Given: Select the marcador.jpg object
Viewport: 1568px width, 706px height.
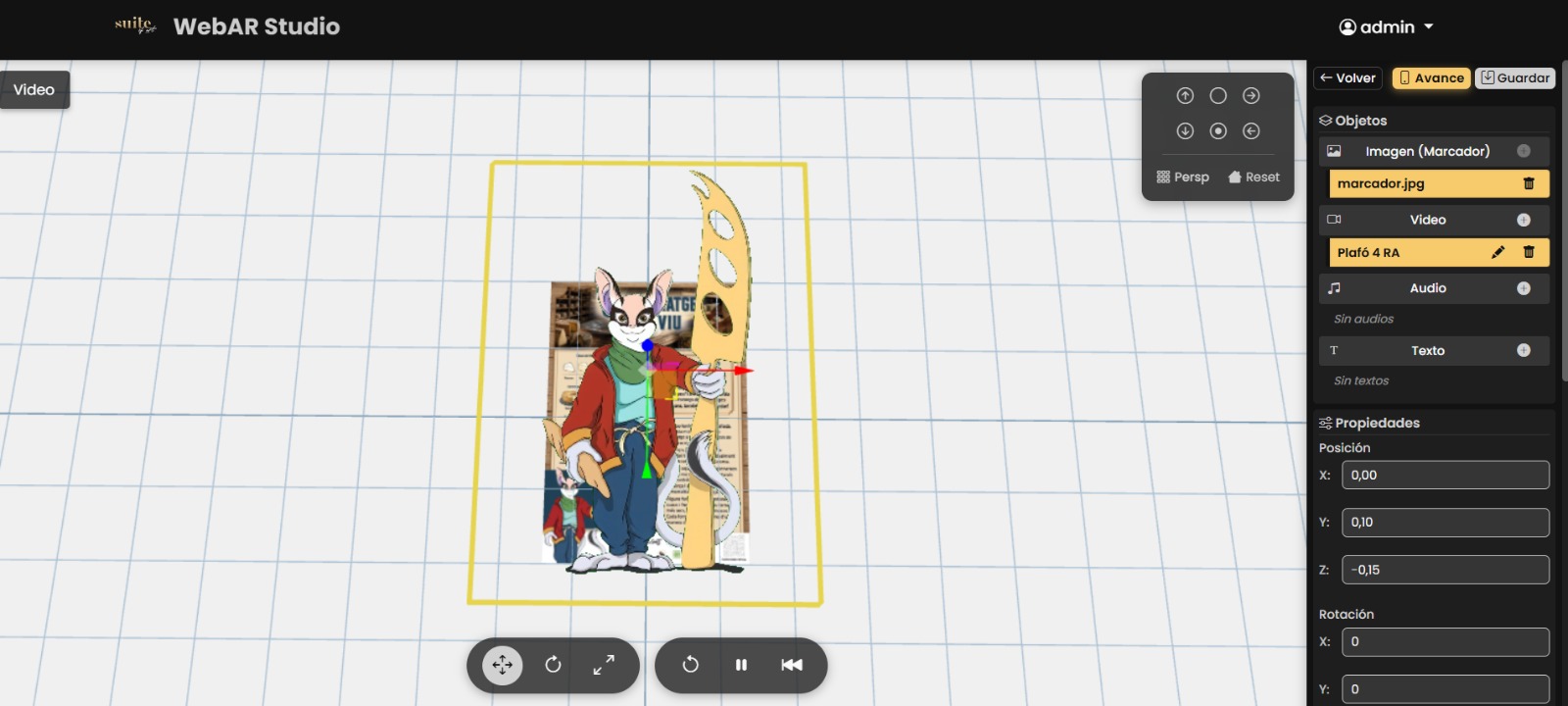Looking at the screenshot, I should click(x=1439, y=183).
